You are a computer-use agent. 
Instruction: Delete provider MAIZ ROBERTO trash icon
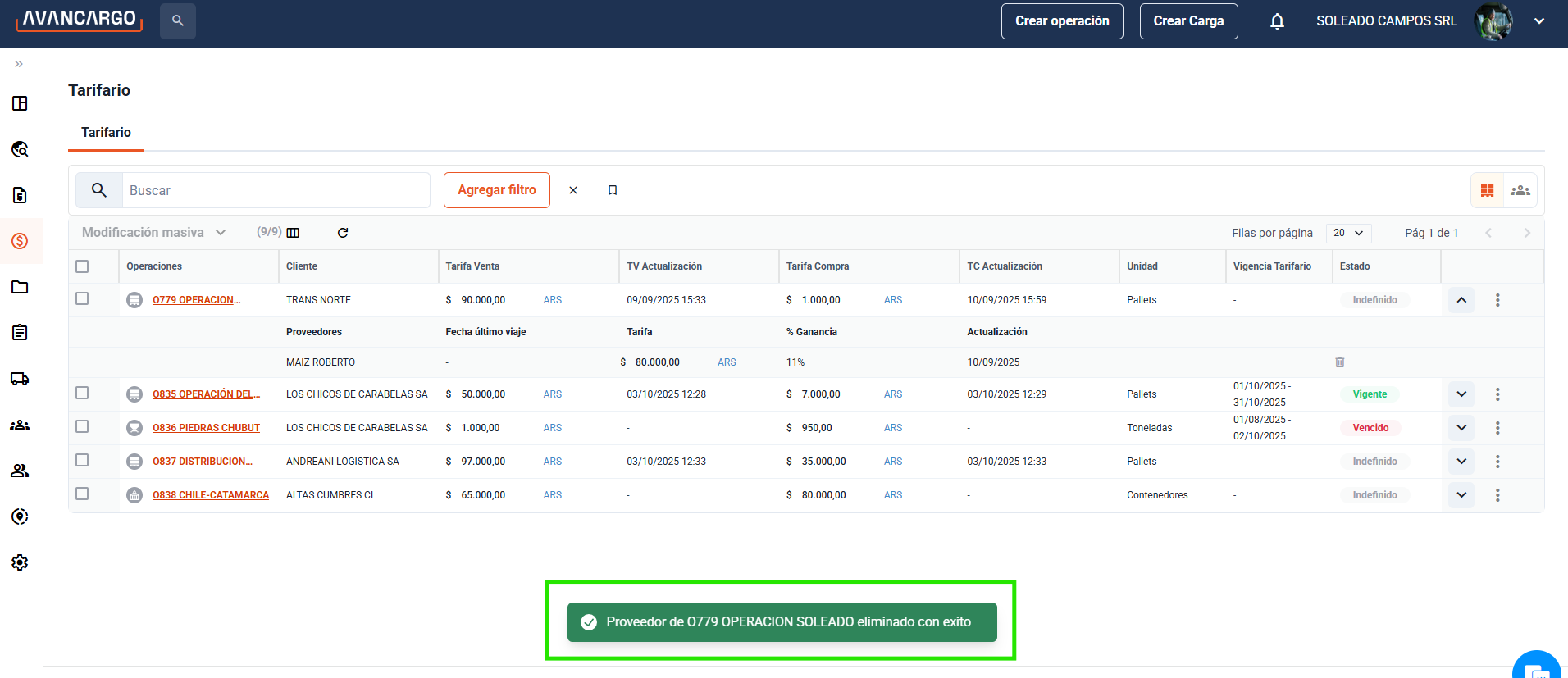pos(1340,362)
